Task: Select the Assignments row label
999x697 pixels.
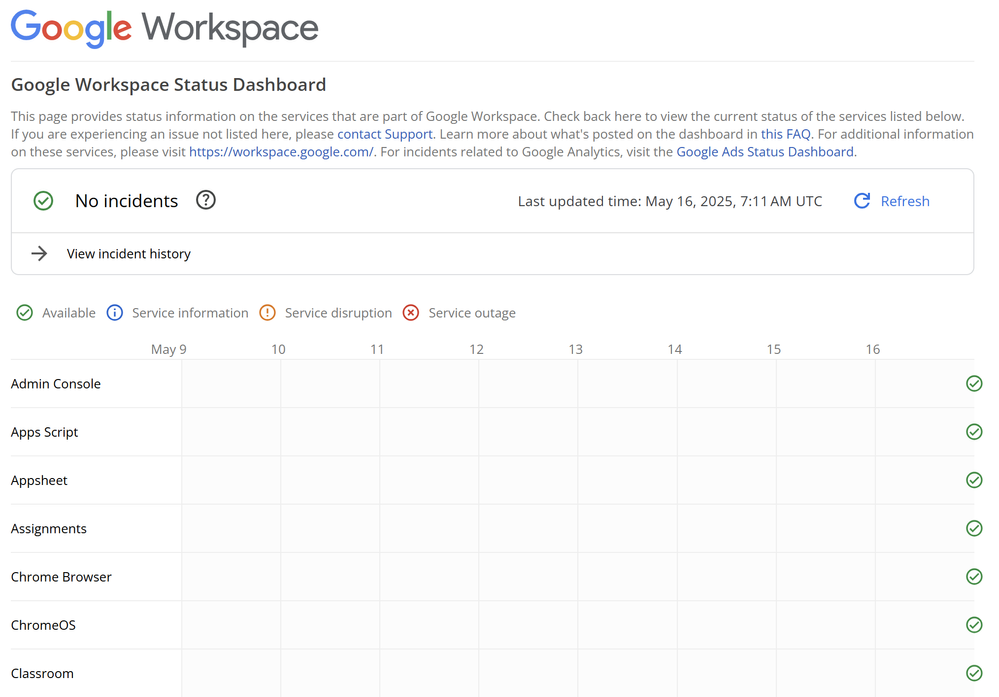Action: point(48,529)
